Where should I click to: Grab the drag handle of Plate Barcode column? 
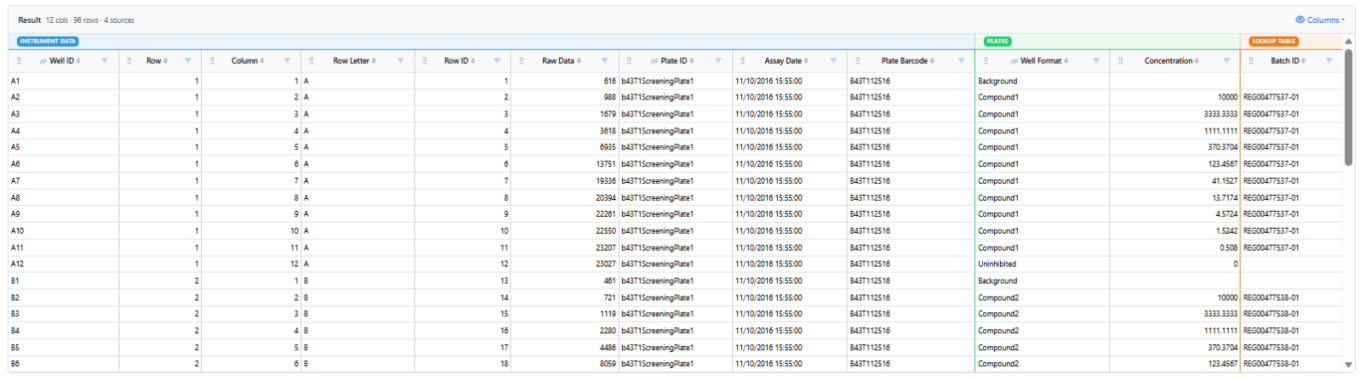(x=859, y=61)
